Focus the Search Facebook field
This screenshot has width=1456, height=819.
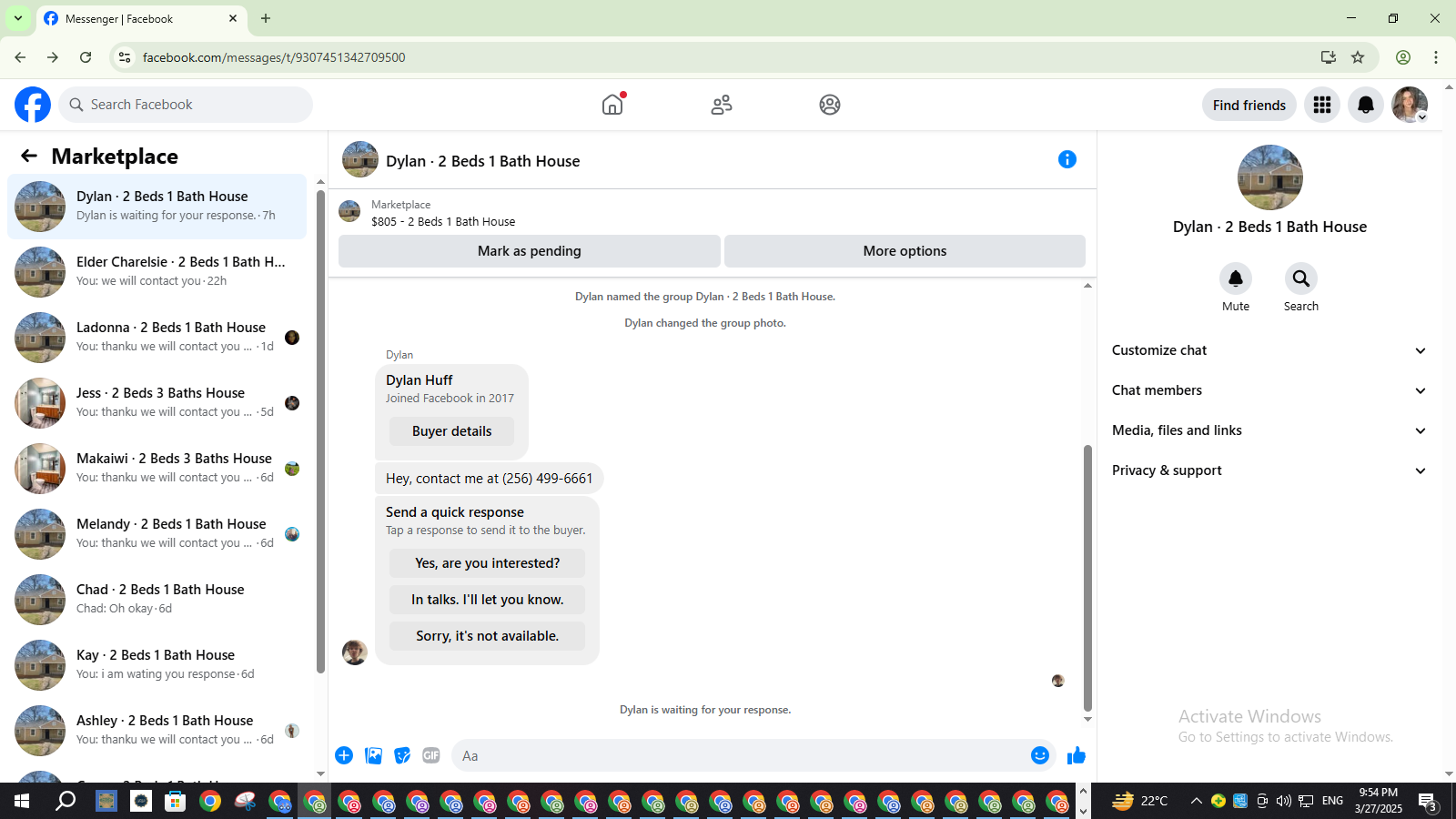click(x=186, y=105)
